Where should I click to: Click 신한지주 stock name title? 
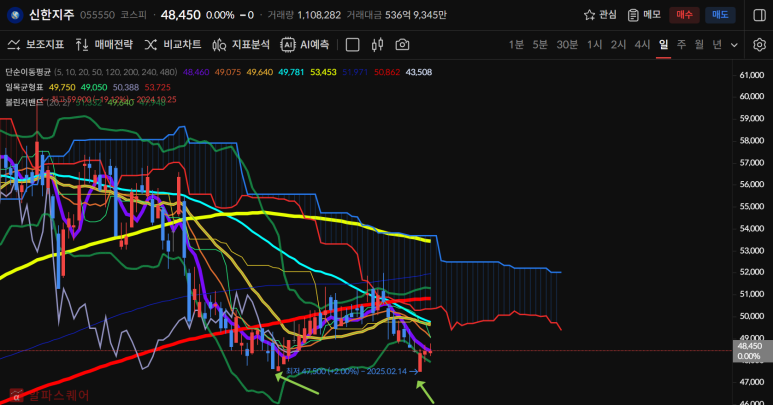coord(51,15)
